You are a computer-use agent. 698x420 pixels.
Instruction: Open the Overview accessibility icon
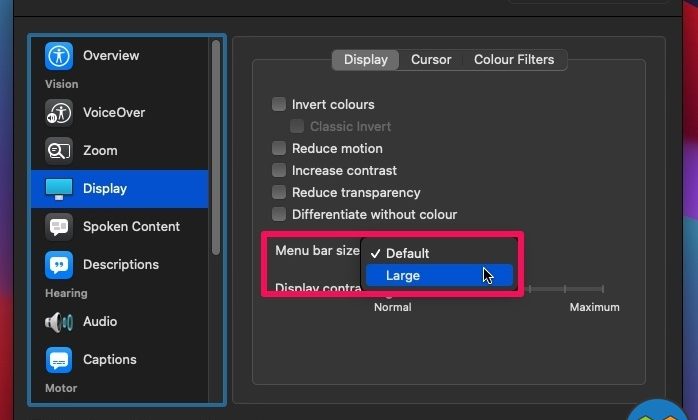[59, 56]
